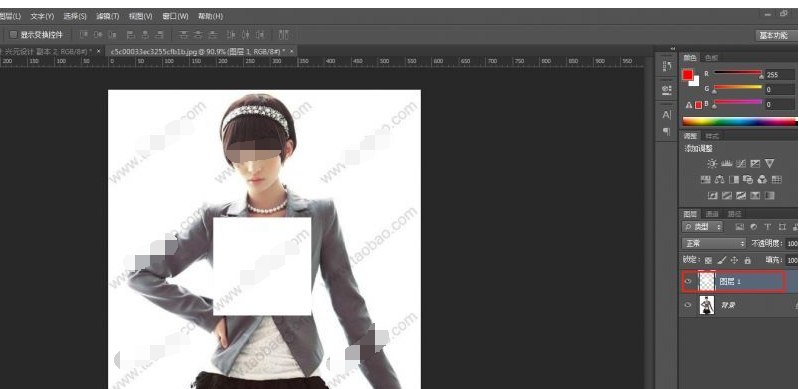
Task: Hide the 图层 1 layer visibility eye
Action: click(688, 281)
